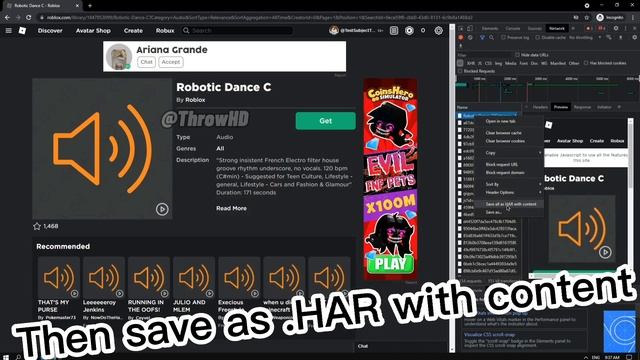Click the green Get button
640x360 pixels.
point(325,121)
